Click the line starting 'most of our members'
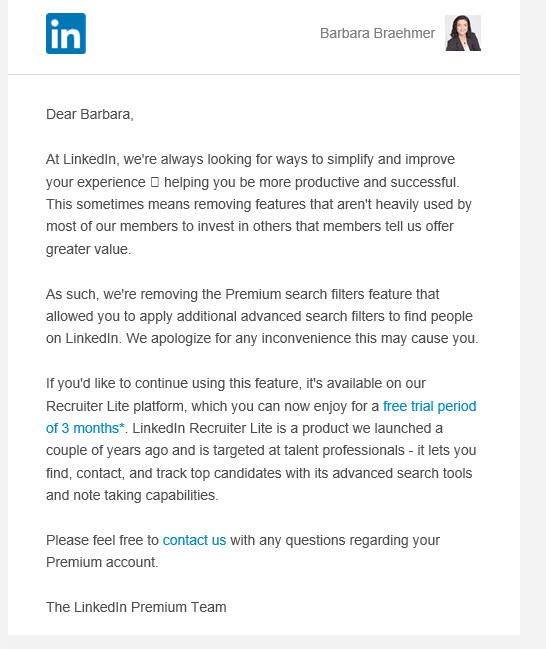 250,226
